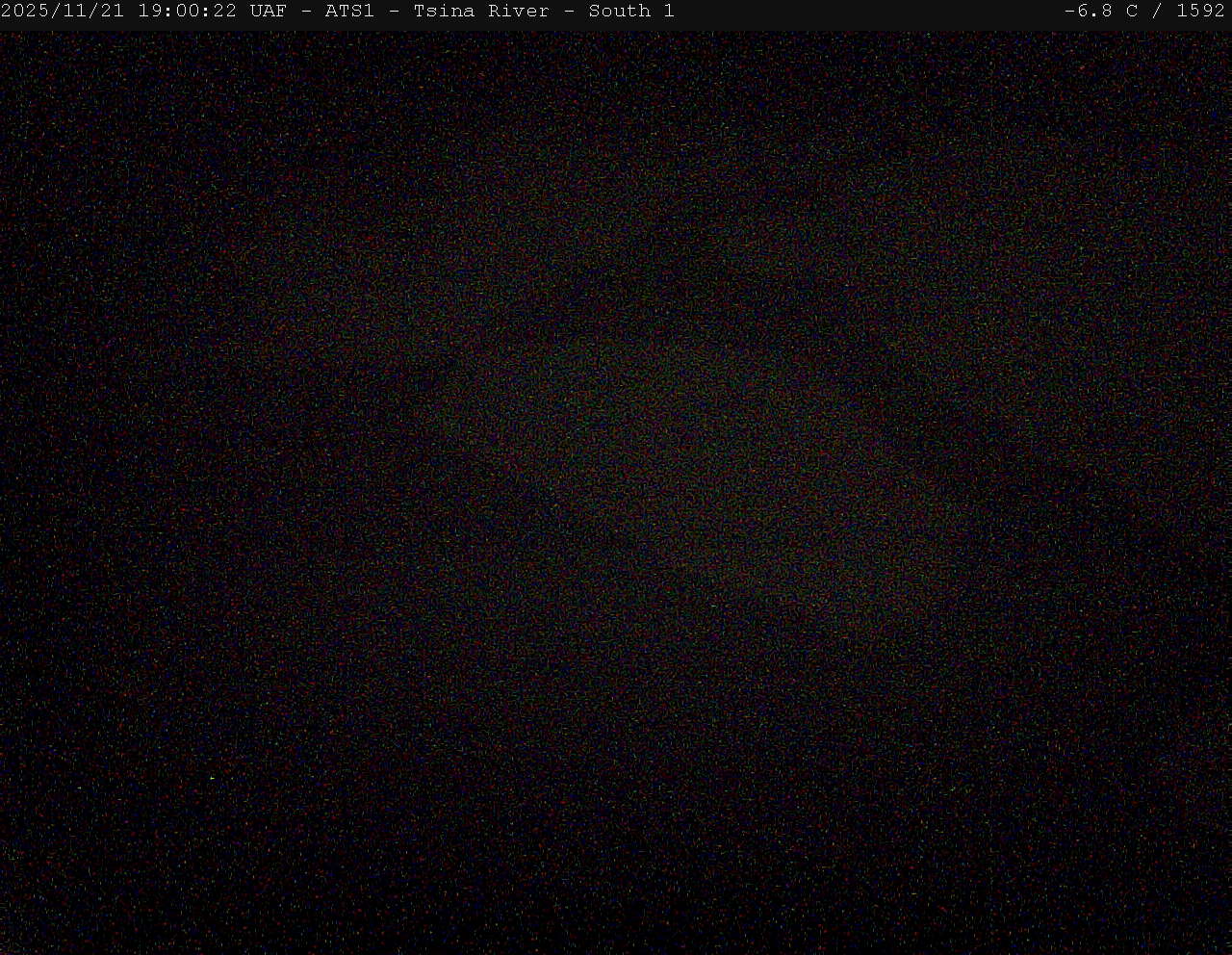Click the word River in the header
The width and height of the screenshot is (1232, 955).
click(x=518, y=12)
